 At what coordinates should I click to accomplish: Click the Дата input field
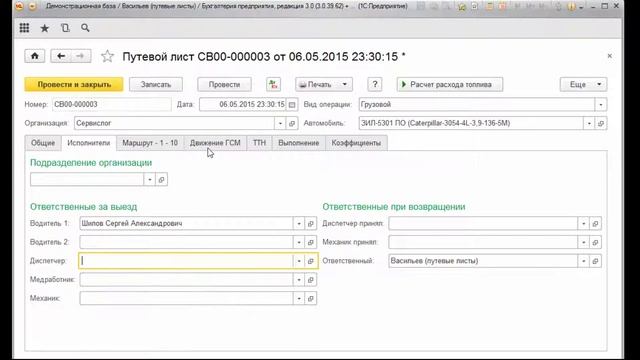tap(243, 104)
